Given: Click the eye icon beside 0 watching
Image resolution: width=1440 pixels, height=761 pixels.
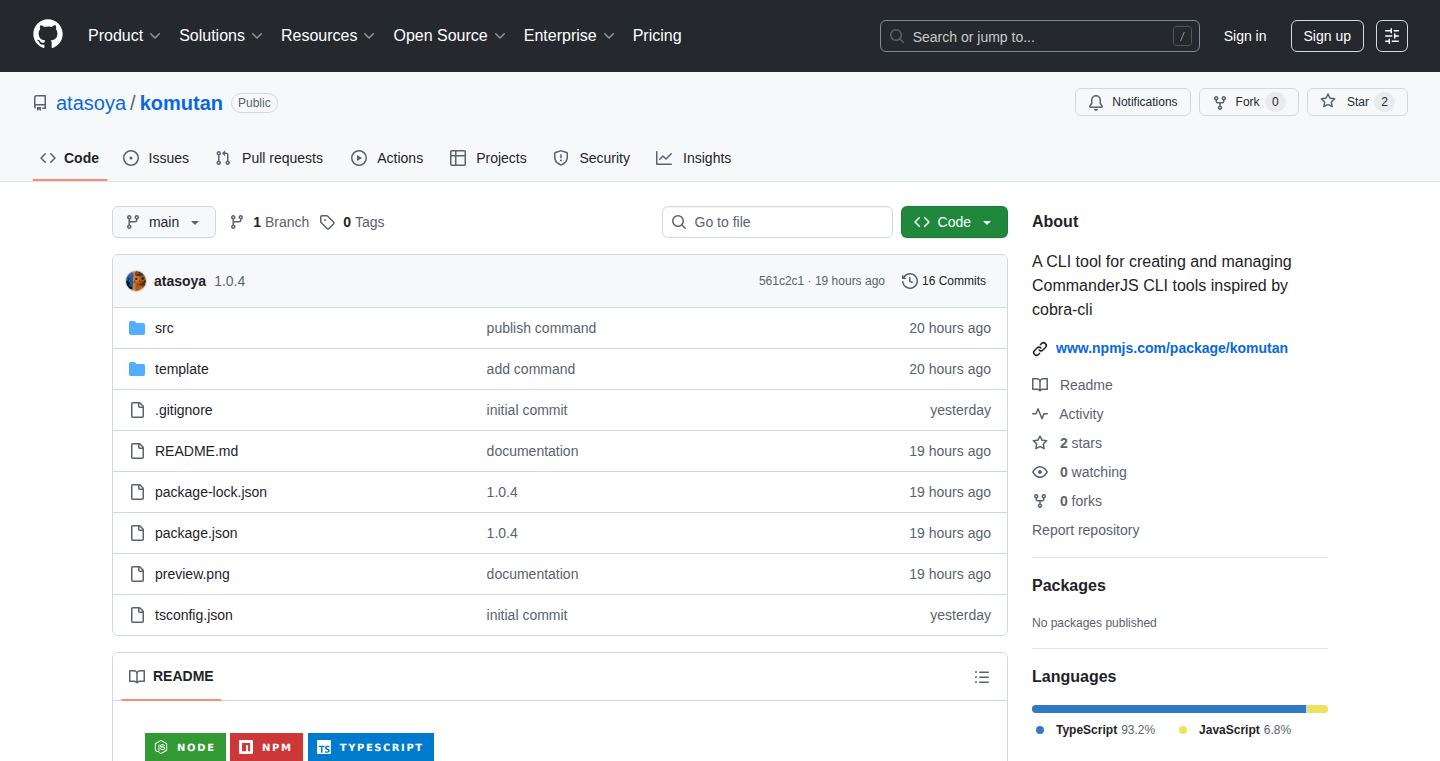Looking at the screenshot, I should 1040,472.
